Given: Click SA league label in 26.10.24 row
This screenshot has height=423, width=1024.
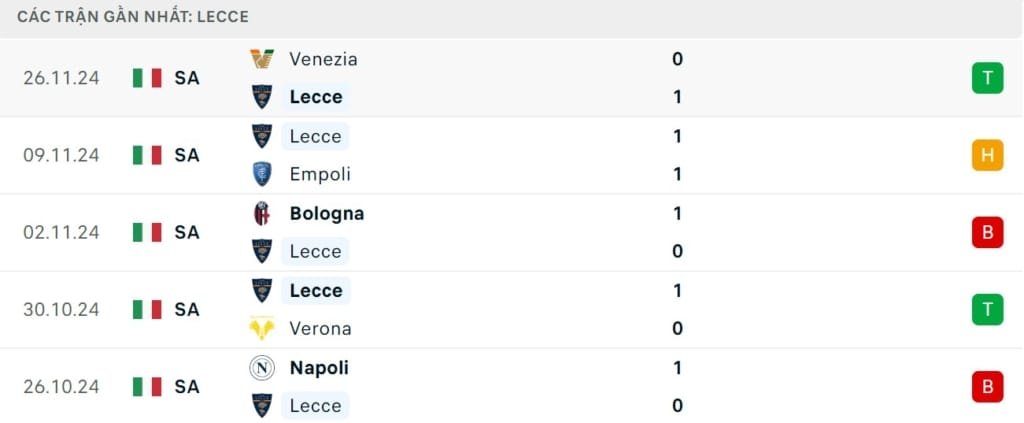Looking at the screenshot, I should [187, 386].
